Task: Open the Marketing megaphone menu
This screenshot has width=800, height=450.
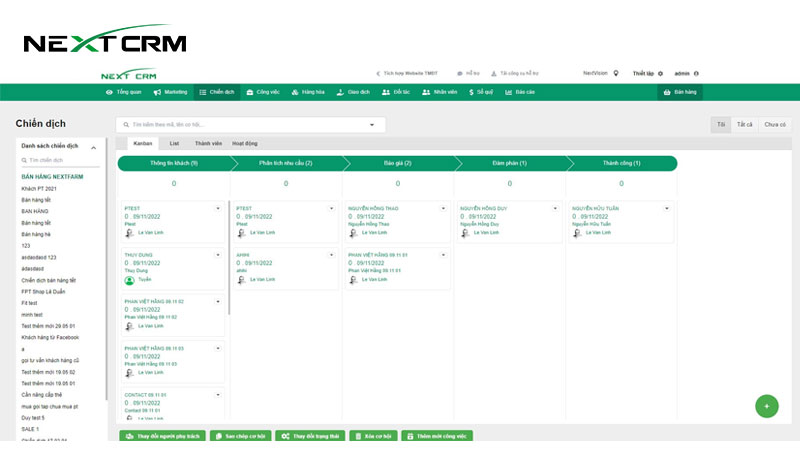Action: (170, 92)
